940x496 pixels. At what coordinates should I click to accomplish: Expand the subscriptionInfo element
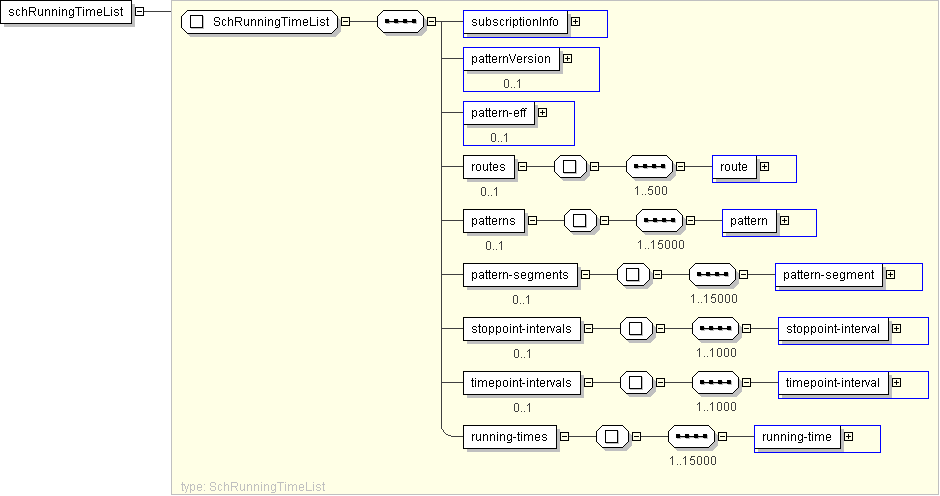pos(575,21)
